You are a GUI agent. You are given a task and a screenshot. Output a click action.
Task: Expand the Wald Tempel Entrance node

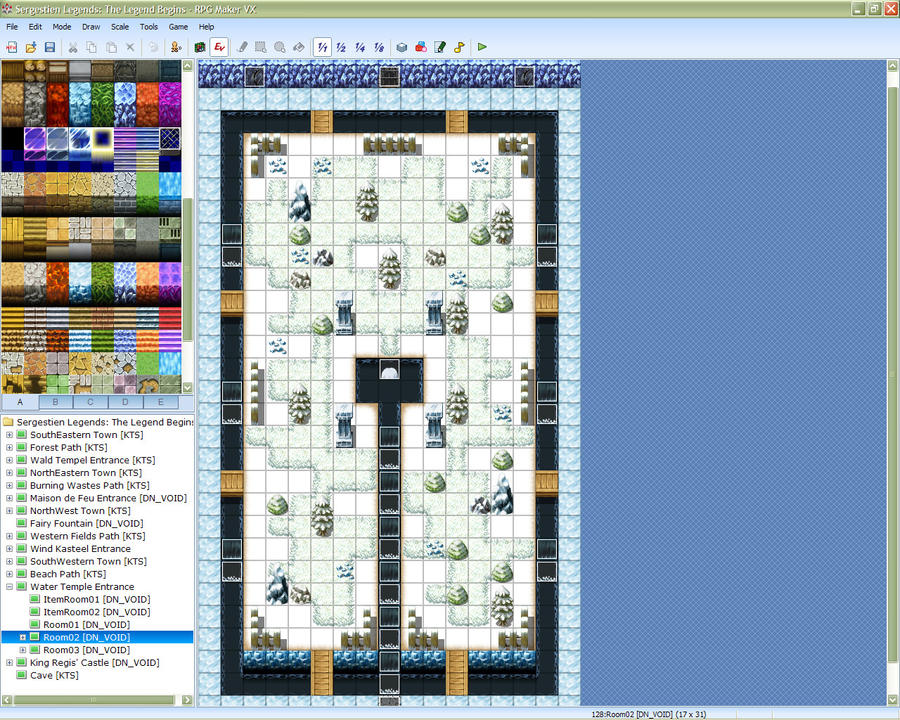point(9,460)
